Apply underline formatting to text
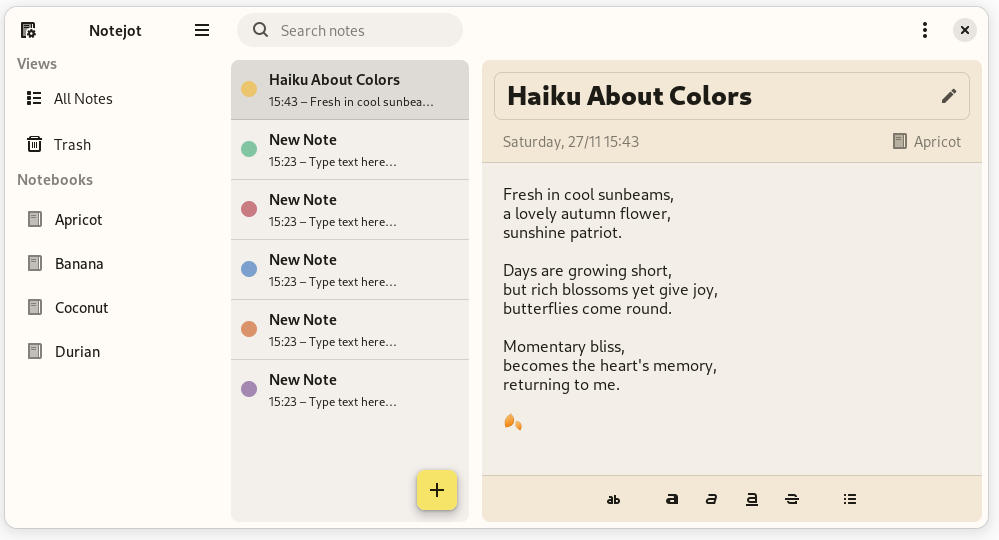 [x=751, y=499]
